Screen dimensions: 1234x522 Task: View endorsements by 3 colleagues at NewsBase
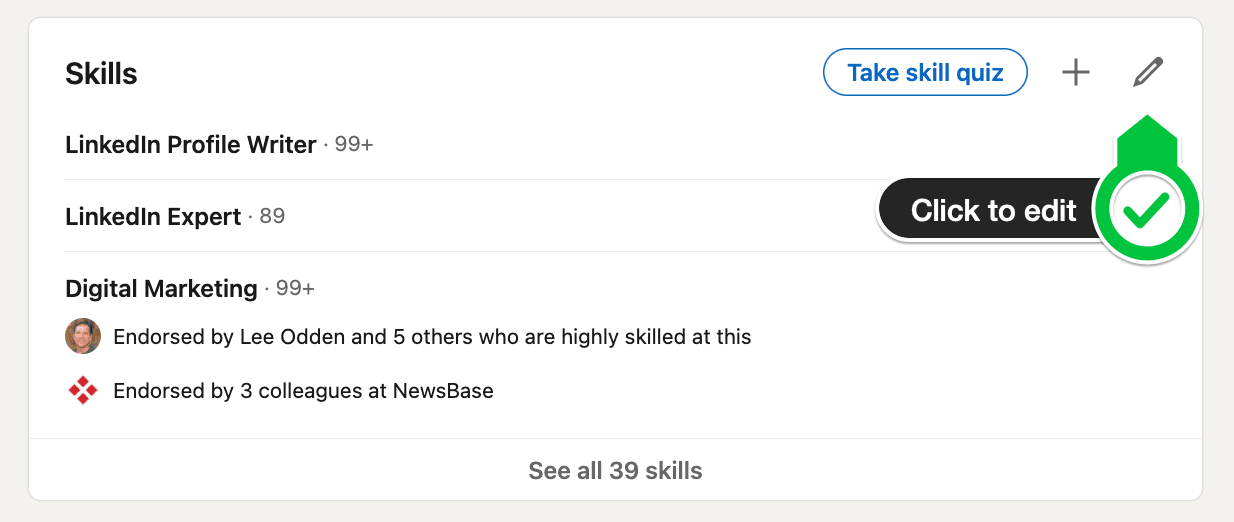pyautogui.click(x=303, y=391)
